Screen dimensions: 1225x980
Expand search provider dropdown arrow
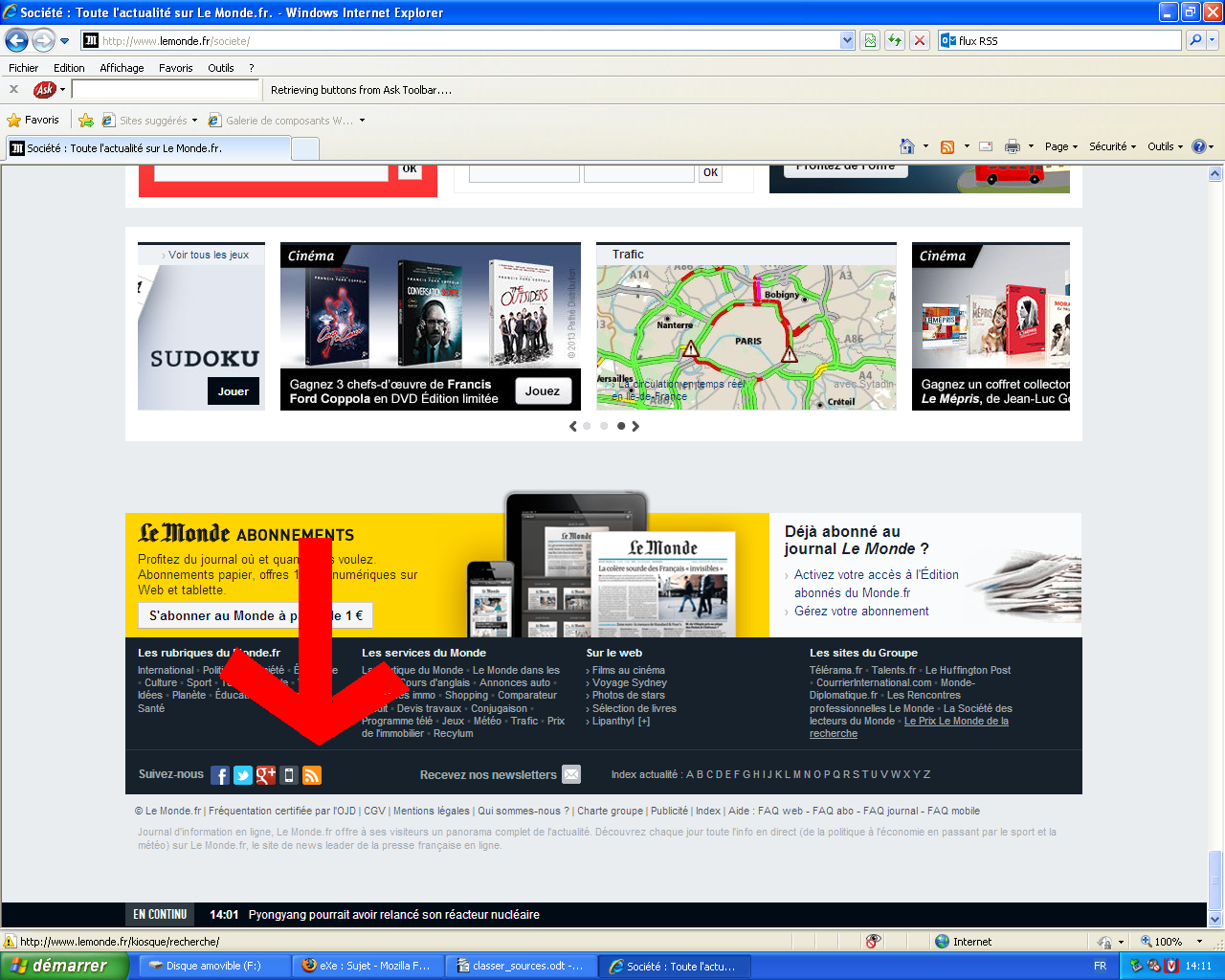[1213, 40]
